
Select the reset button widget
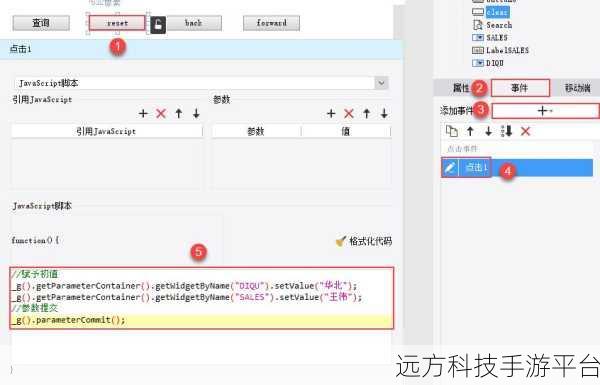117,23
